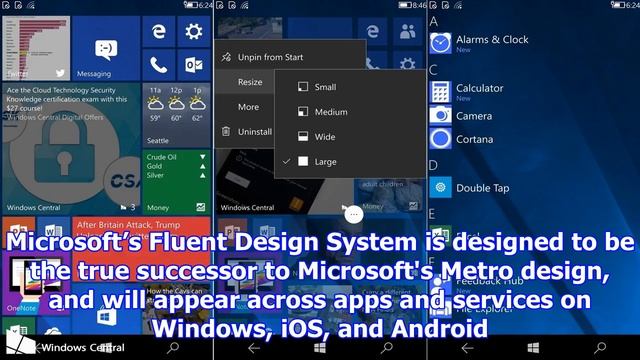Open Cortana from the app list
Viewport: 640px width, 360px height.
pyautogui.click(x=474, y=139)
